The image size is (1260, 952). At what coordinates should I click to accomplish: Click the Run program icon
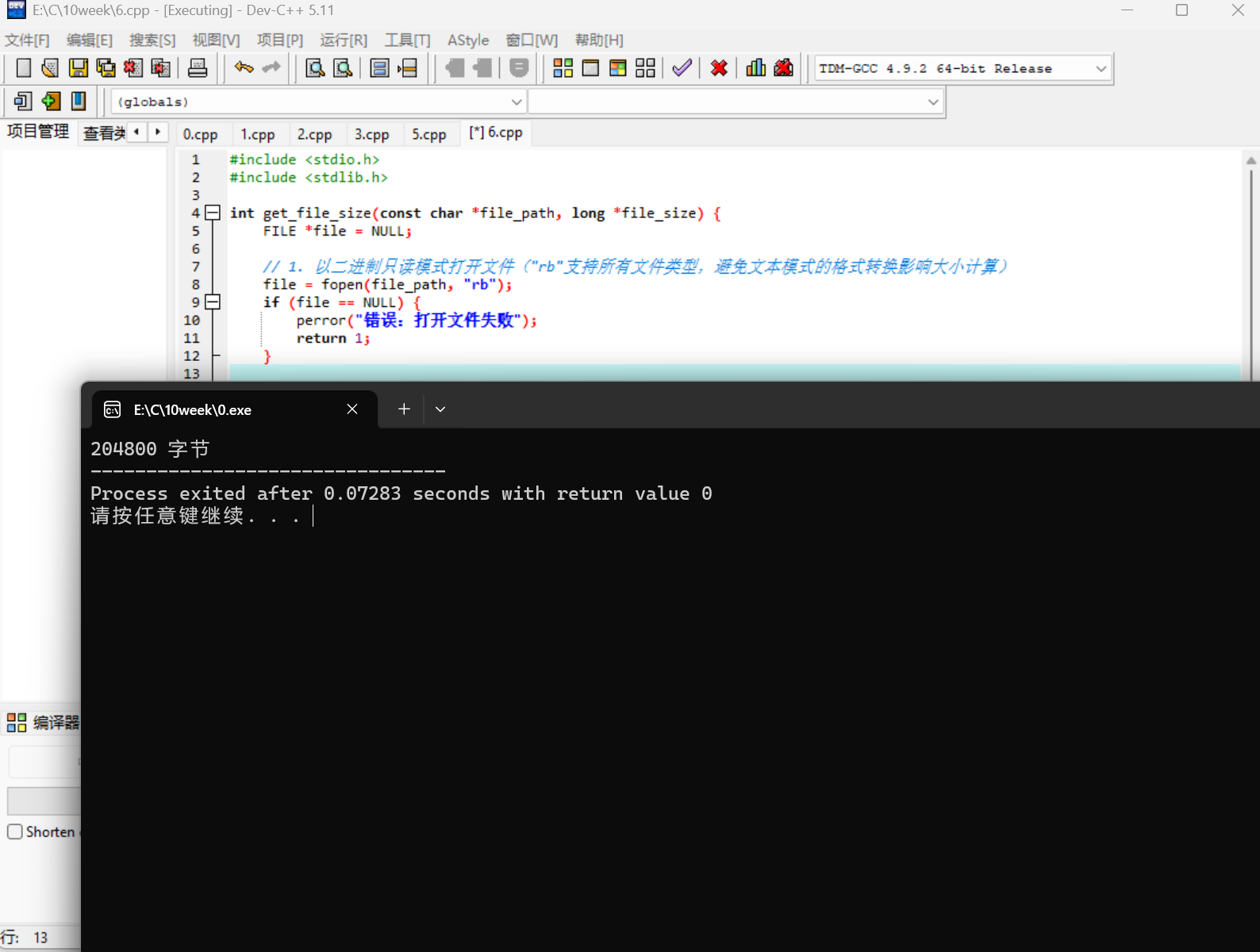590,68
